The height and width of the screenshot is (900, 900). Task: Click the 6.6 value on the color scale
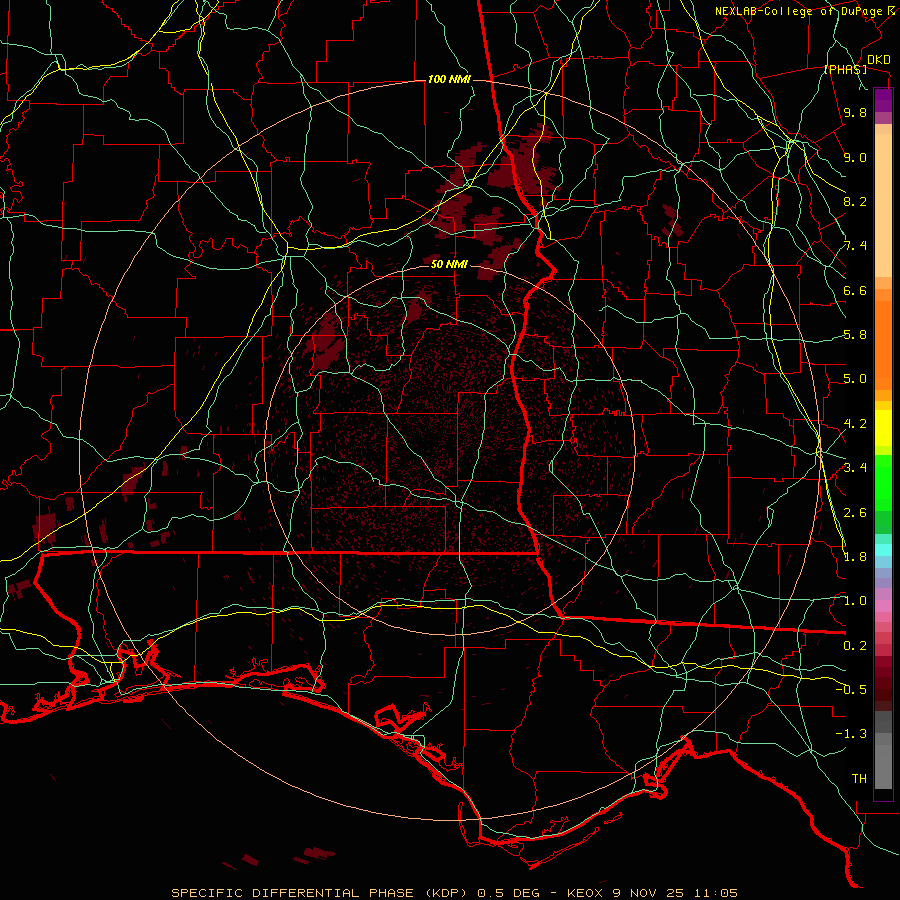point(855,290)
